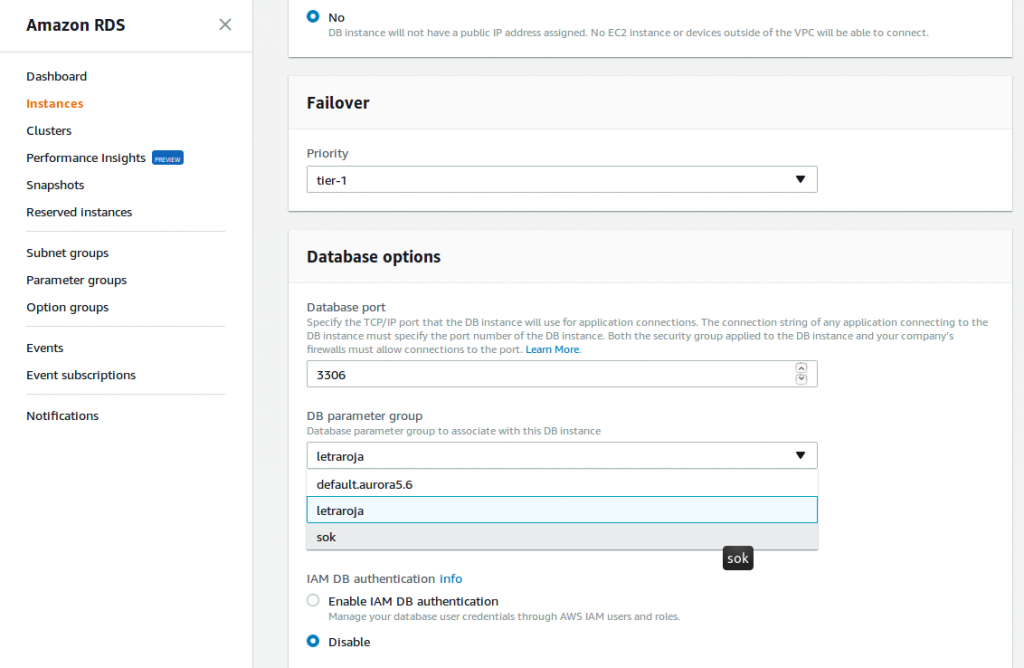1024x668 pixels.
Task: Navigate to Parameter groups
Action: (x=76, y=280)
